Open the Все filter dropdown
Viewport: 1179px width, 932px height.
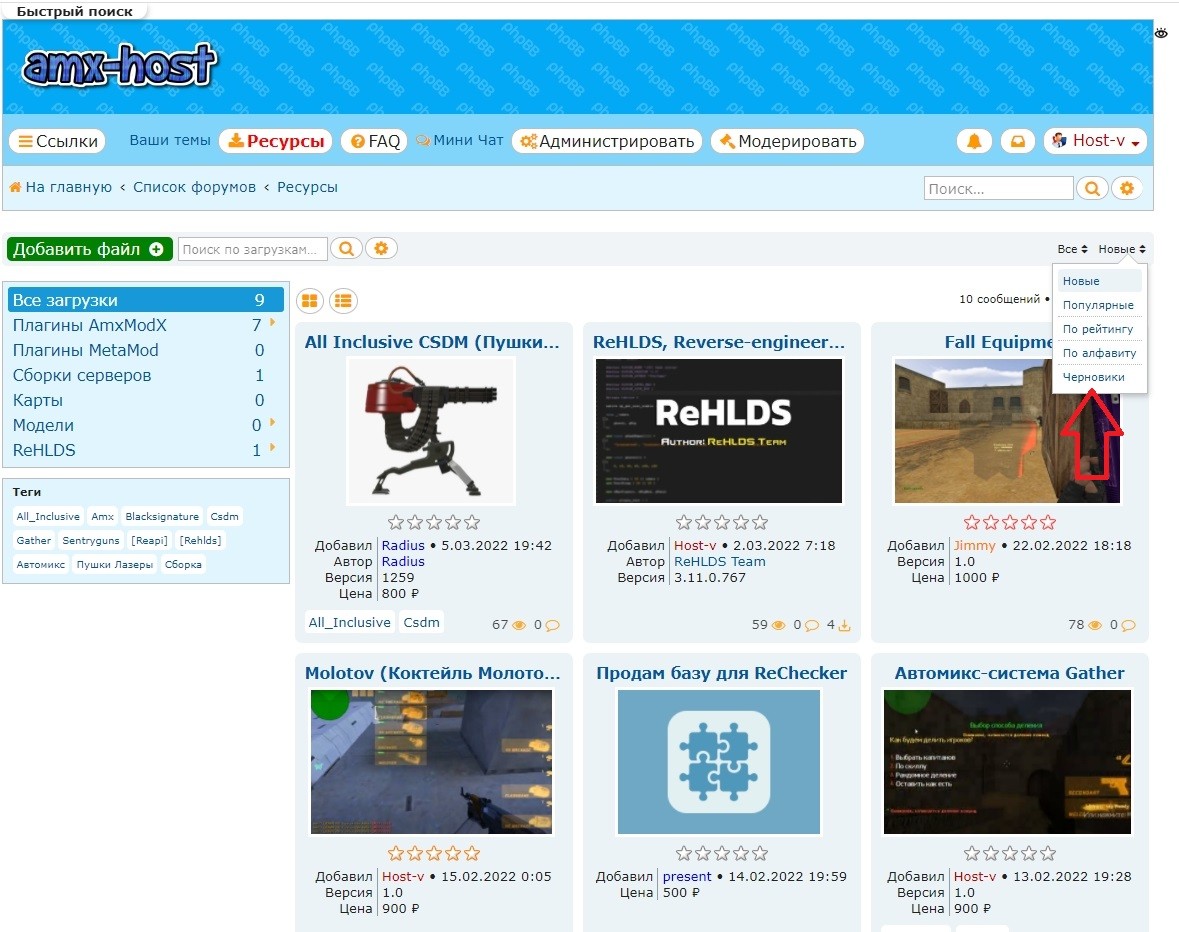[1072, 249]
